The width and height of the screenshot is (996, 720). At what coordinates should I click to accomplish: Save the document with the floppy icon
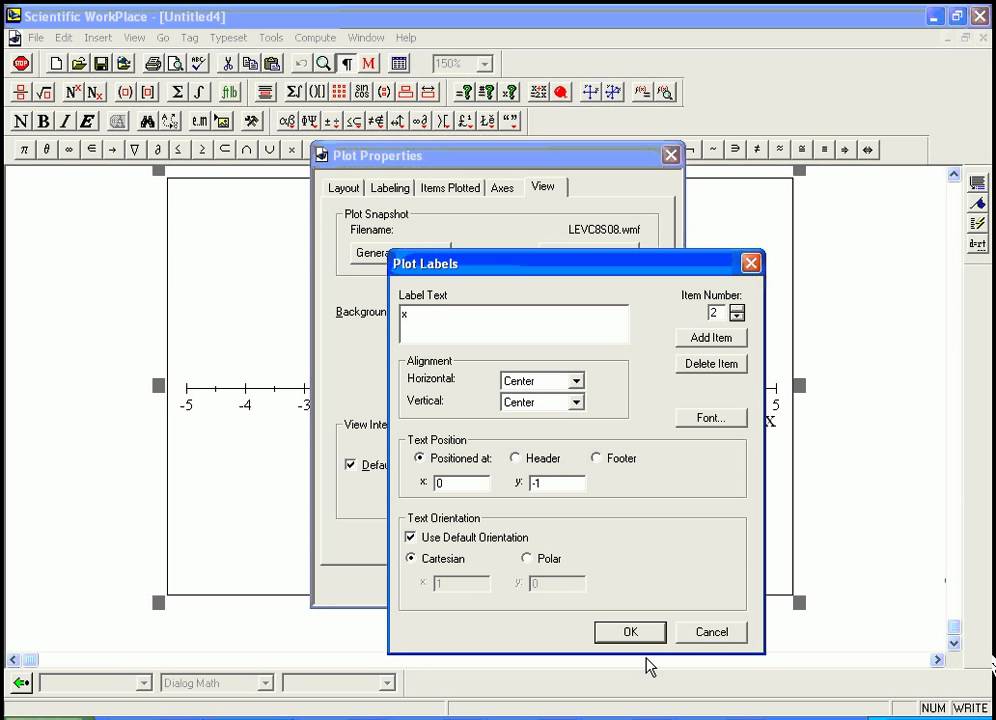[x=101, y=64]
